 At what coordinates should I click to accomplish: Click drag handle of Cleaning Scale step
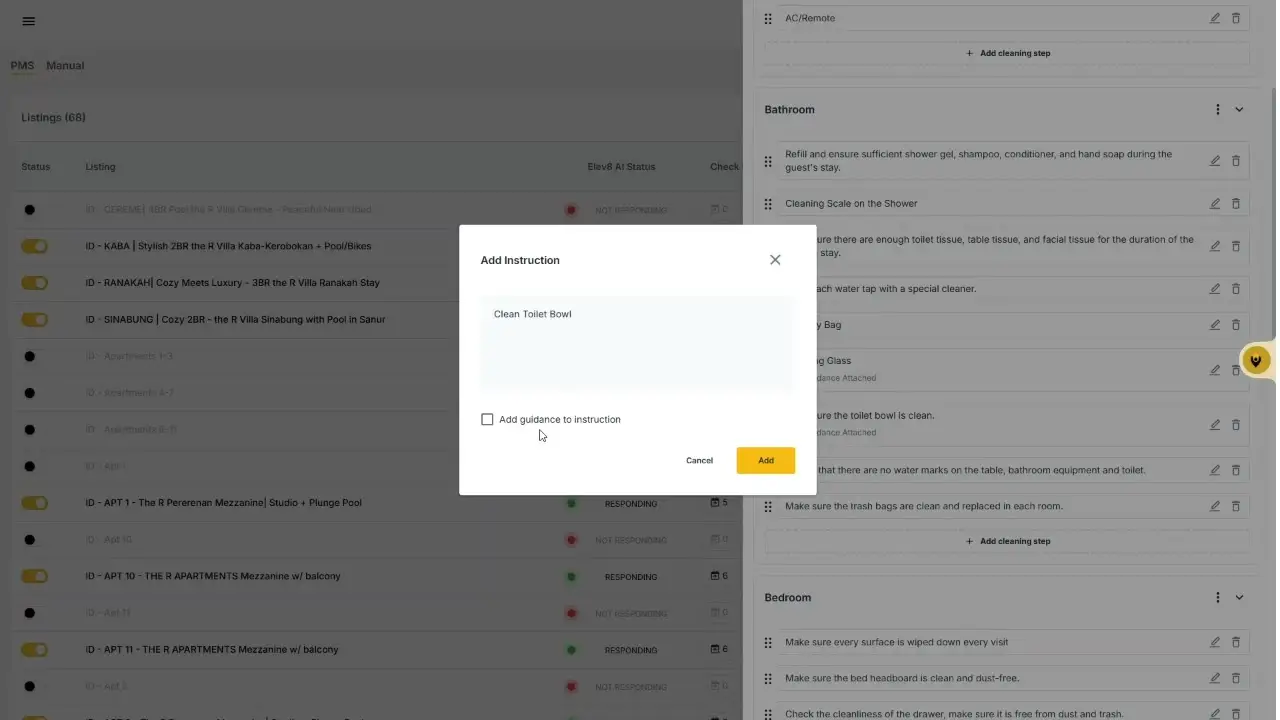(x=768, y=203)
